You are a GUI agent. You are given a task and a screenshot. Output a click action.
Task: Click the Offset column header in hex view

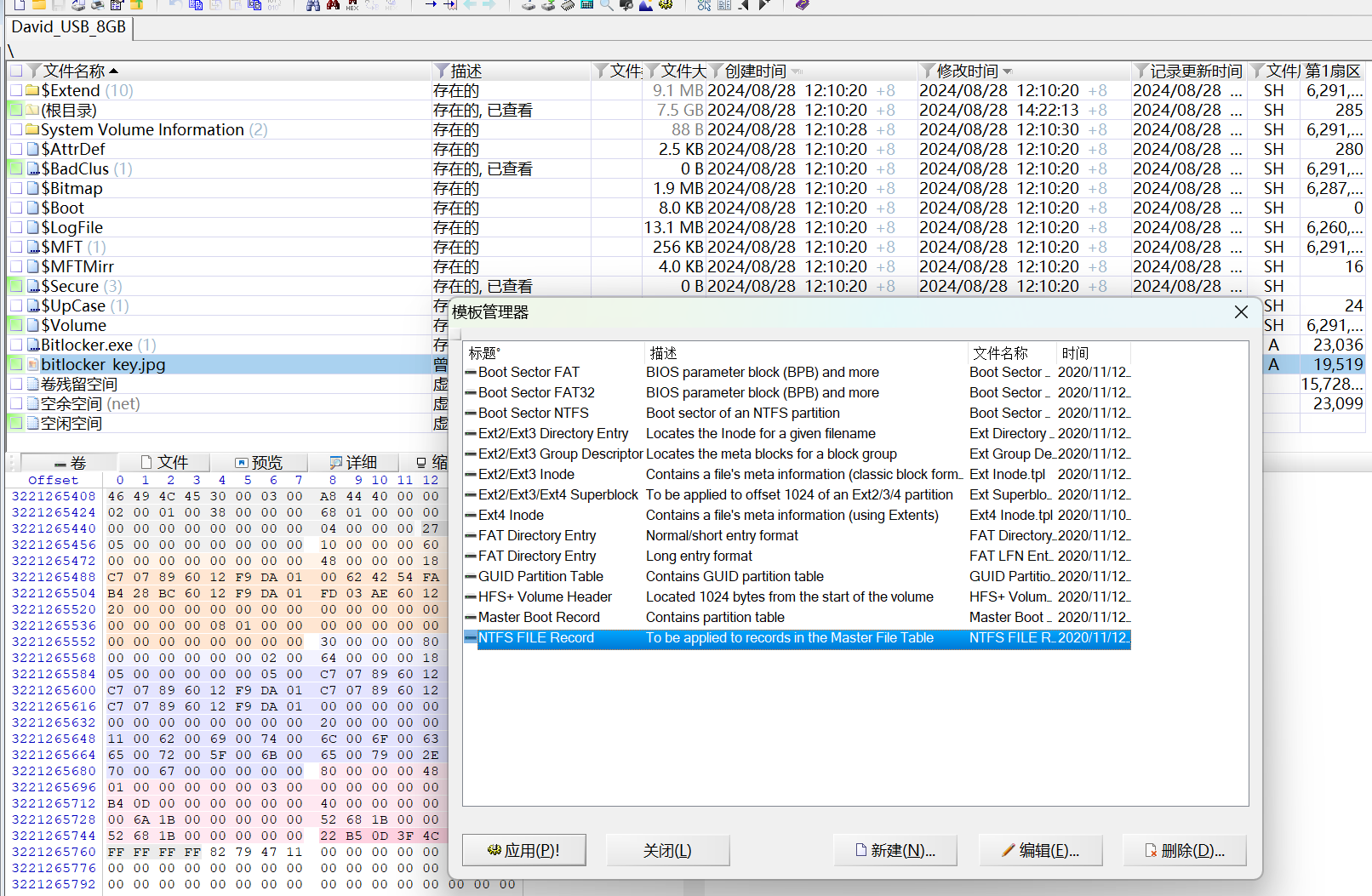click(x=53, y=480)
